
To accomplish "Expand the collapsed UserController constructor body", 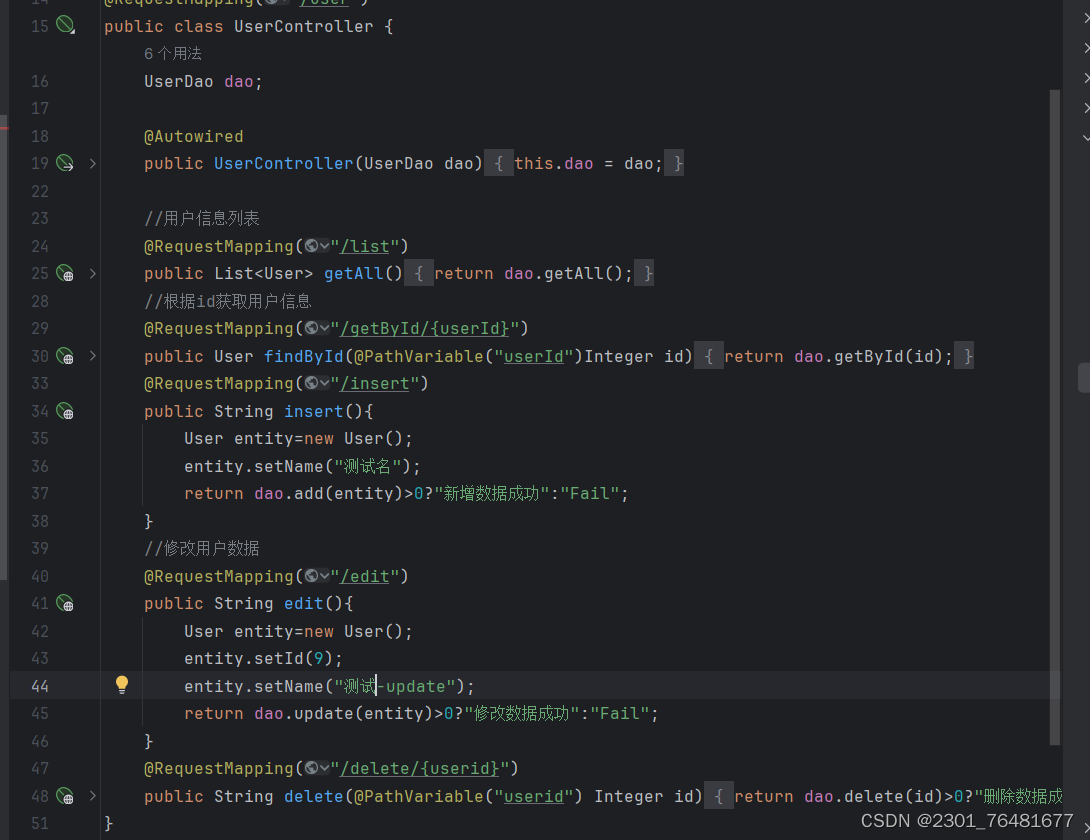I will coord(92,163).
